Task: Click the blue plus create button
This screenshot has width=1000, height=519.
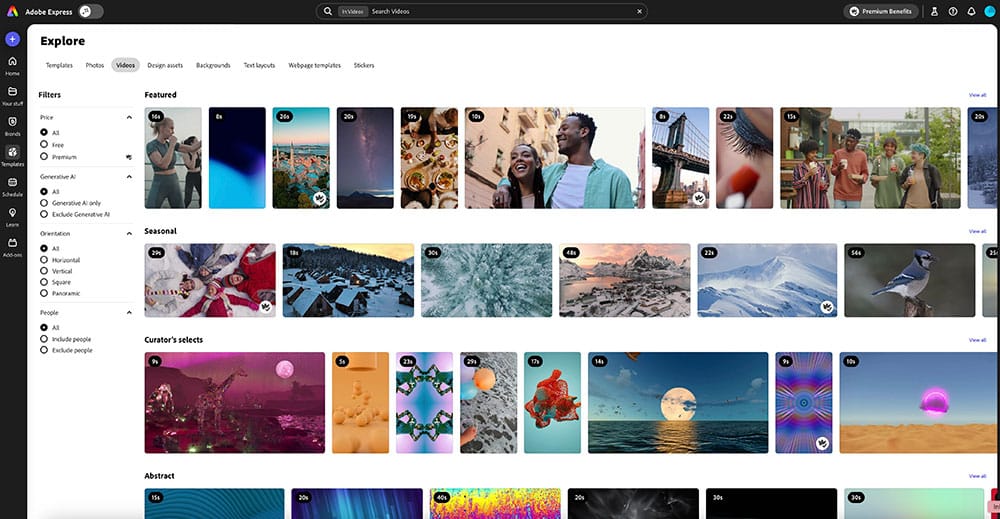Action: coord(12,39)
